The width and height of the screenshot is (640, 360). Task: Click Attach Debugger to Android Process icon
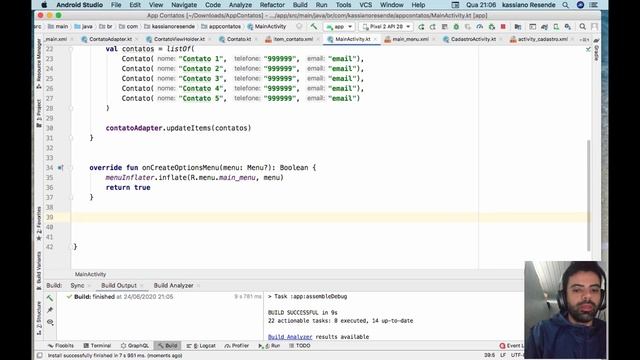(x=491, y=27)
